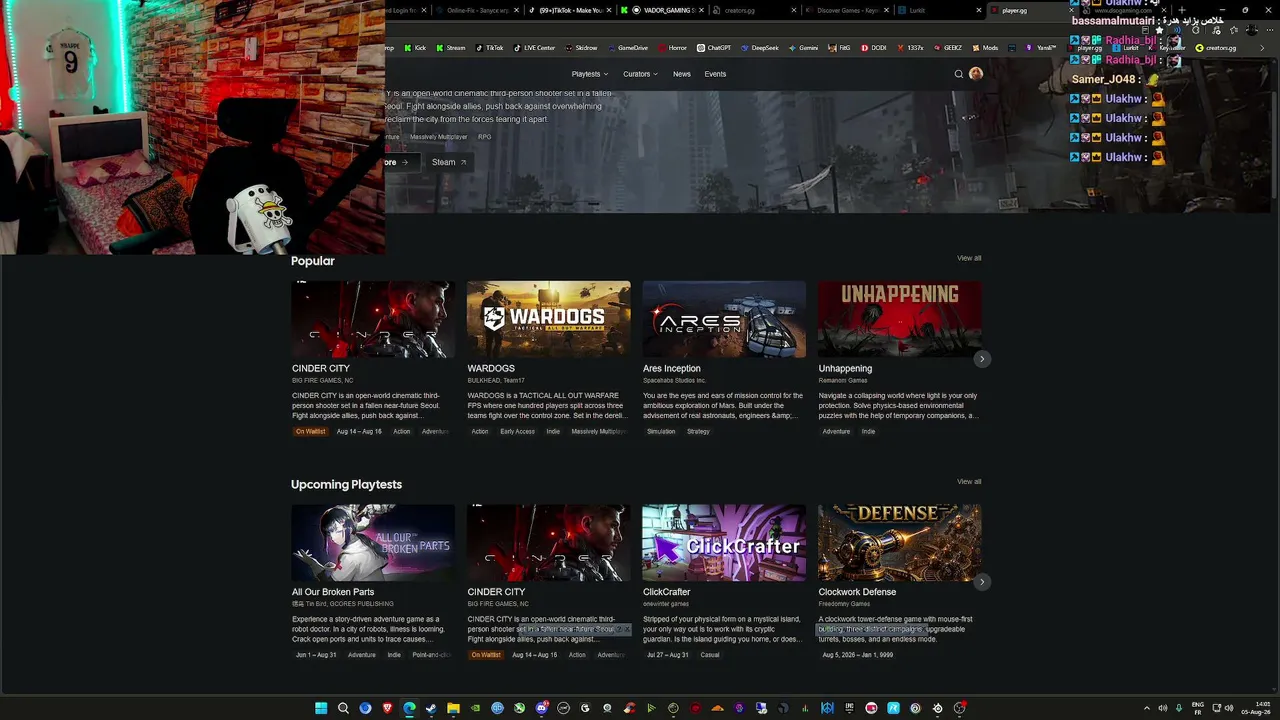The height and width of the screenshot is (720, 1280).
Task: Open the GameDrive bookmark
Action: pos(627,48)
